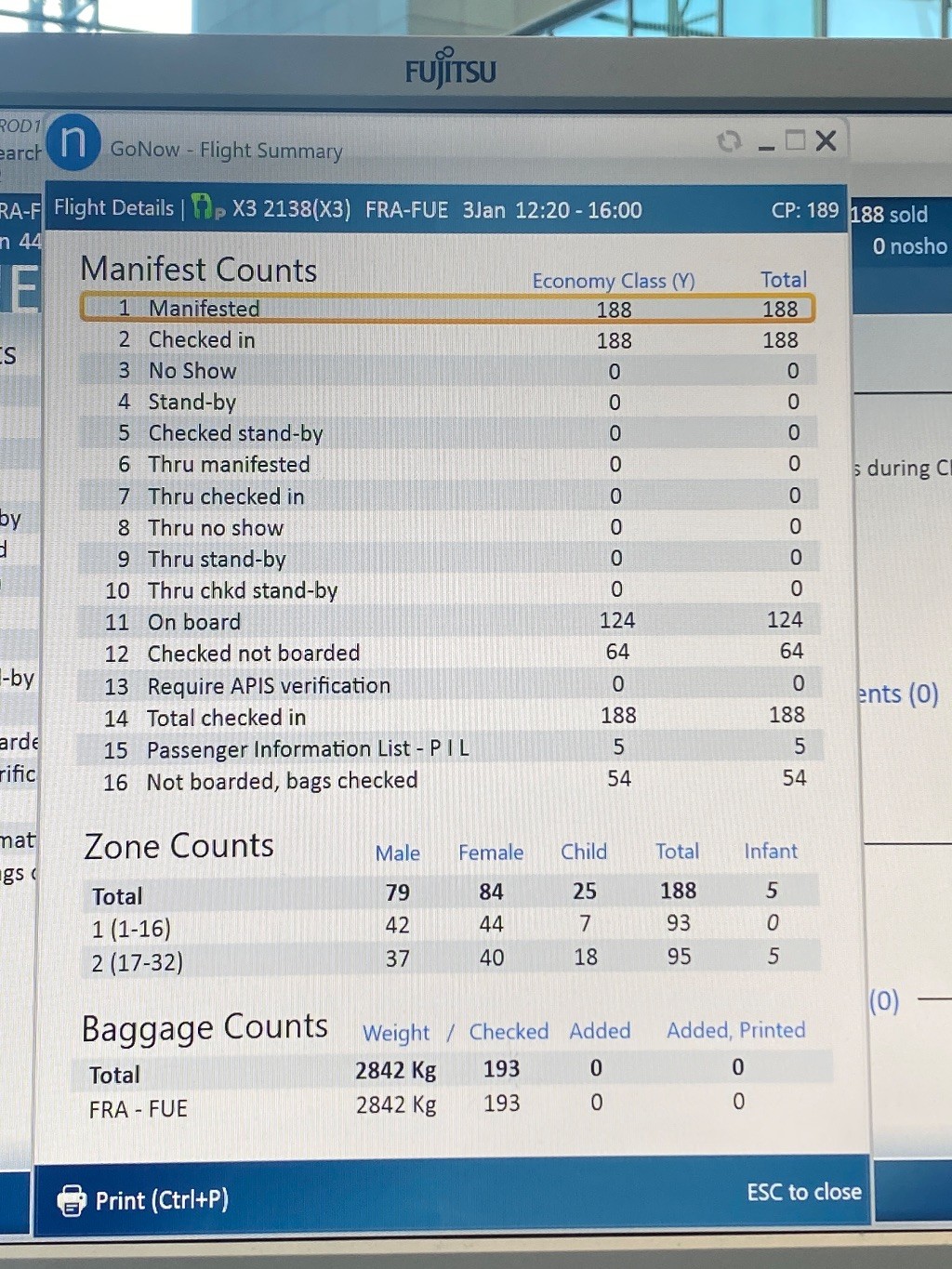Open the Flight Details header tab
Image resolution: width=952 pixels, height=1269 pixels.
(x=113, y=208)
